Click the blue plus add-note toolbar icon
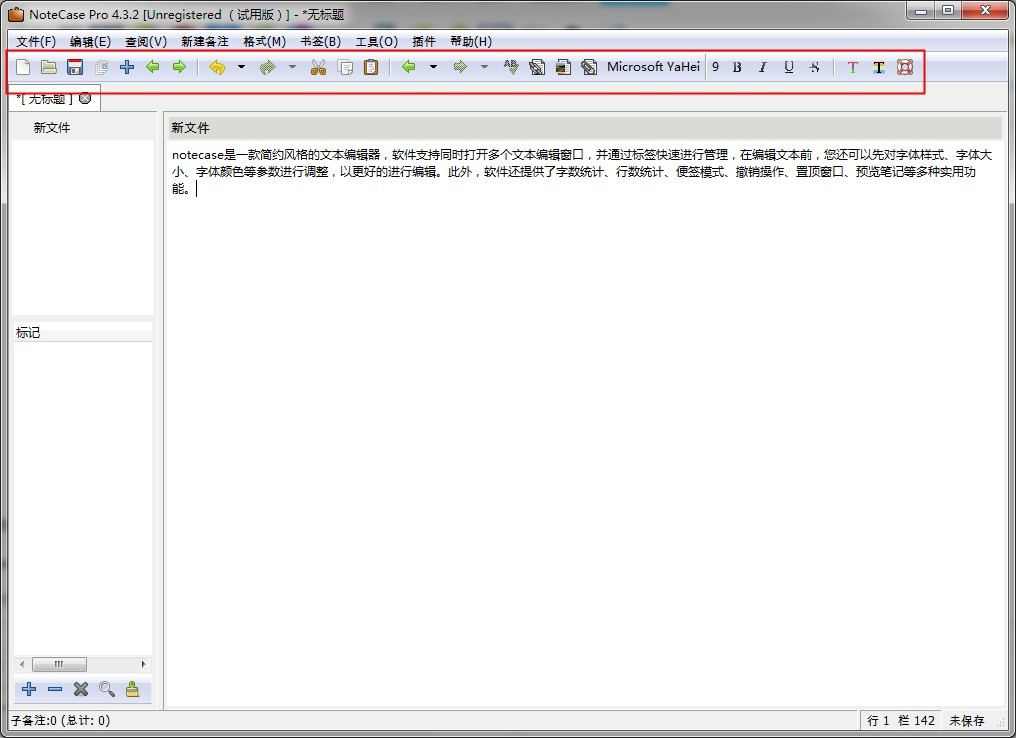Screen dimensions: 1016x738 pyautogui.click(x=126, y=67)
